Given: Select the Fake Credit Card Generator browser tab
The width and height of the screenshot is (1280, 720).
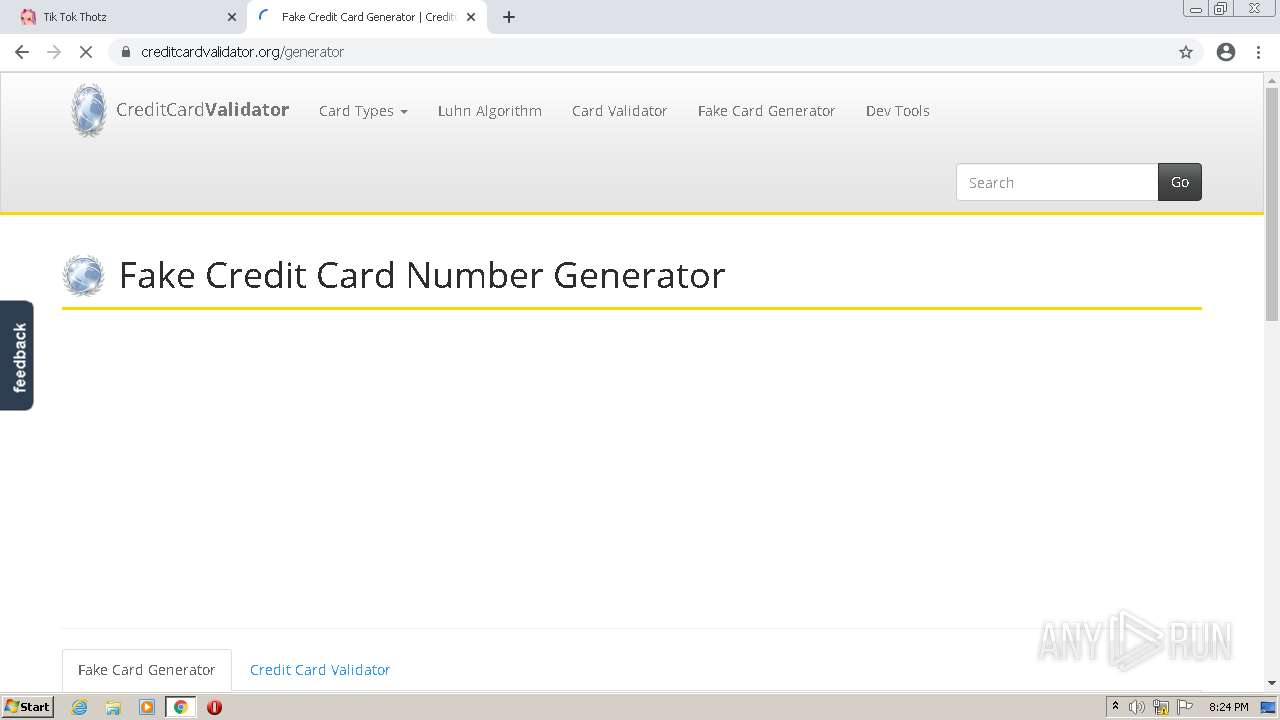Looking at the screenshot, I should [x=368, y=17].
